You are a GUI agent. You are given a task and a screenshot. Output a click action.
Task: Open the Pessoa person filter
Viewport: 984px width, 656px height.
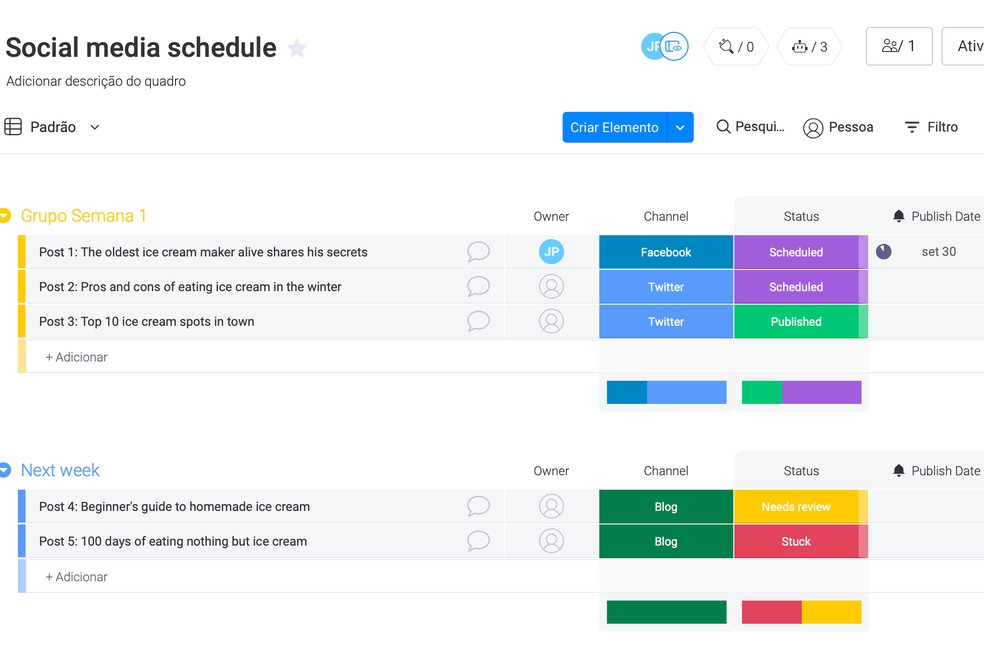(x=838, y=127)
